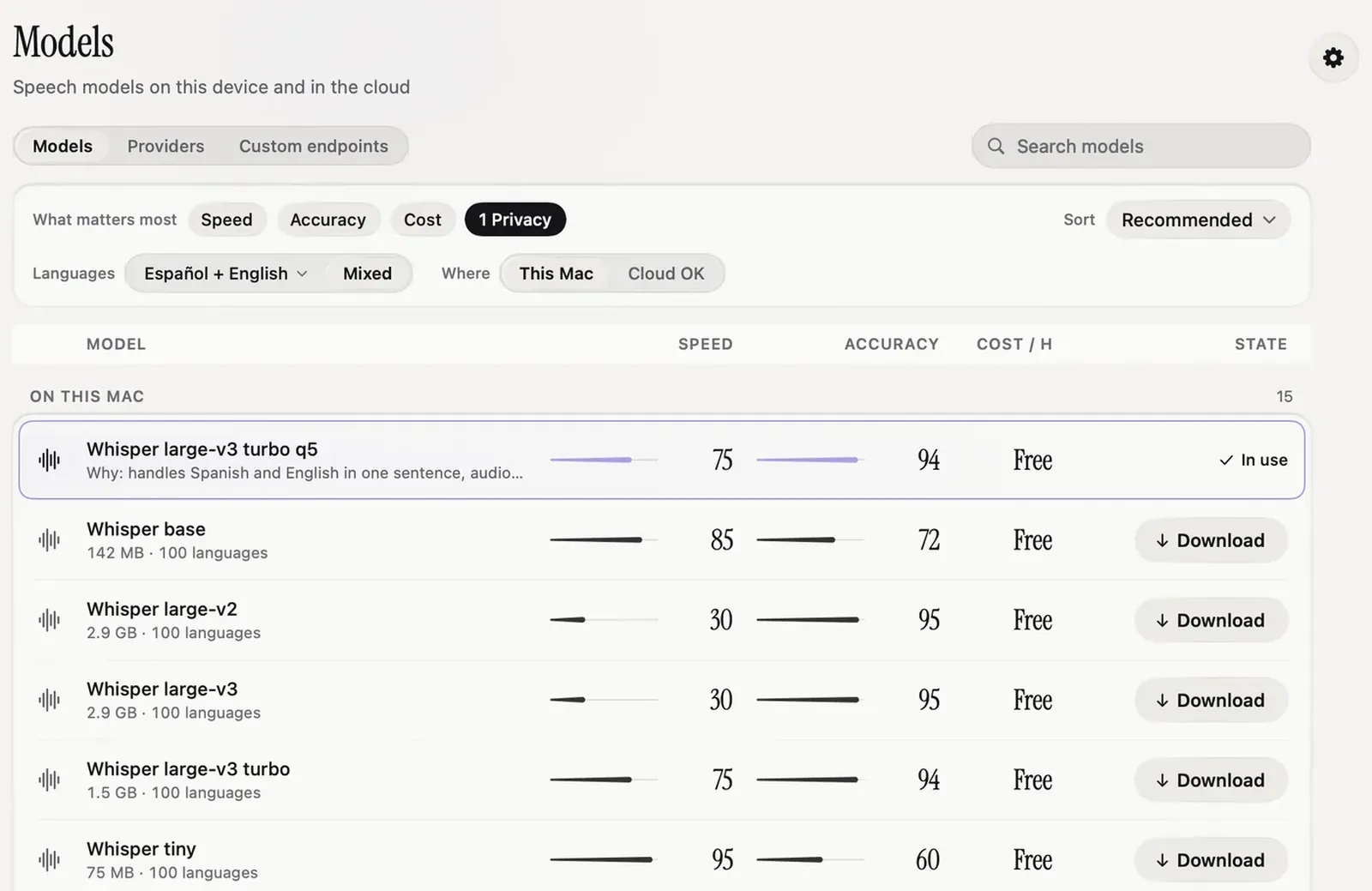Viewport: 1372px width, 891px height.
Task: Click the COST / H column header
Action: click(1014, 344)
